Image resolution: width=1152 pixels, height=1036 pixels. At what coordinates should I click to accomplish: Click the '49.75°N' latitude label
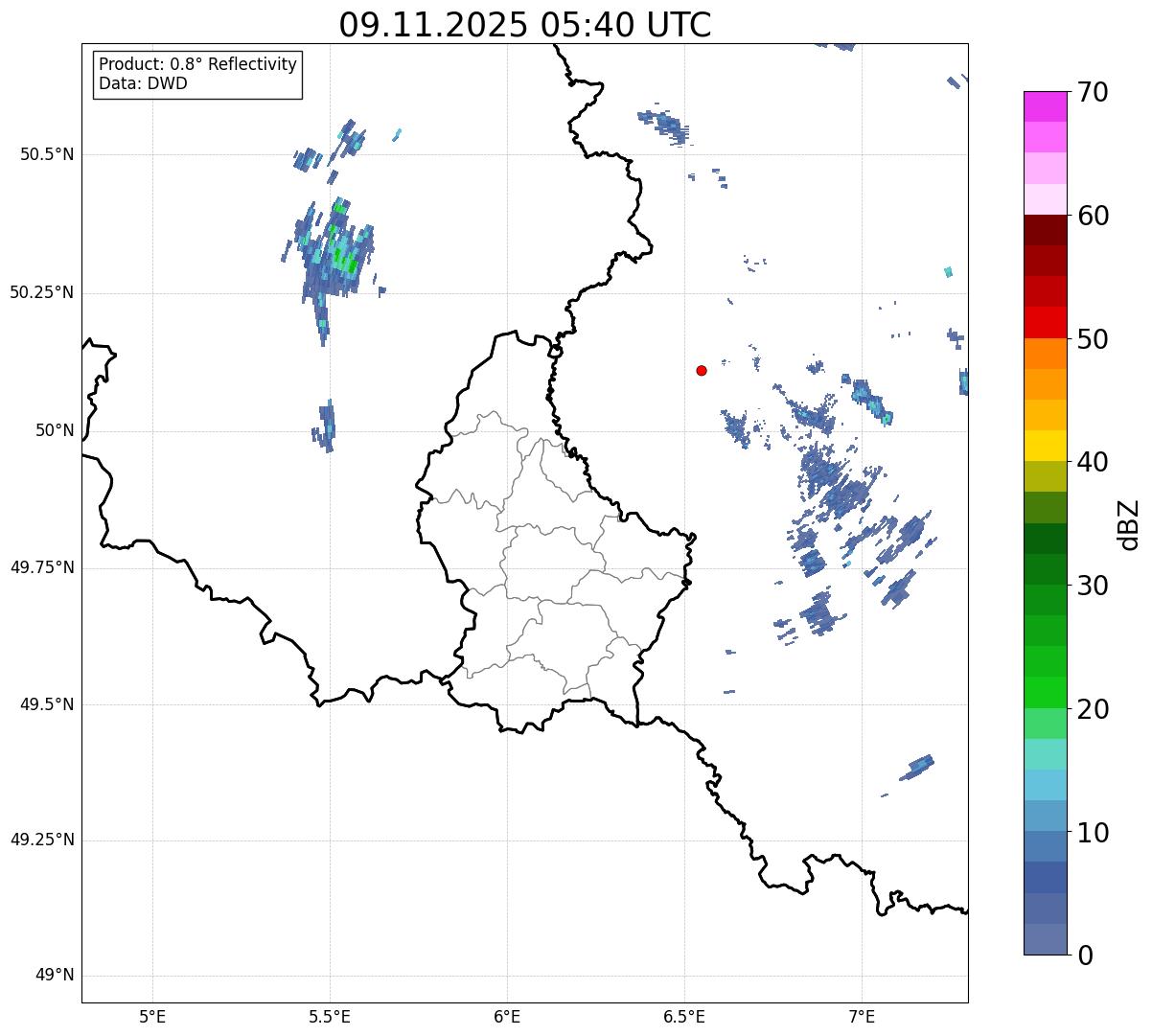(42, 567)
